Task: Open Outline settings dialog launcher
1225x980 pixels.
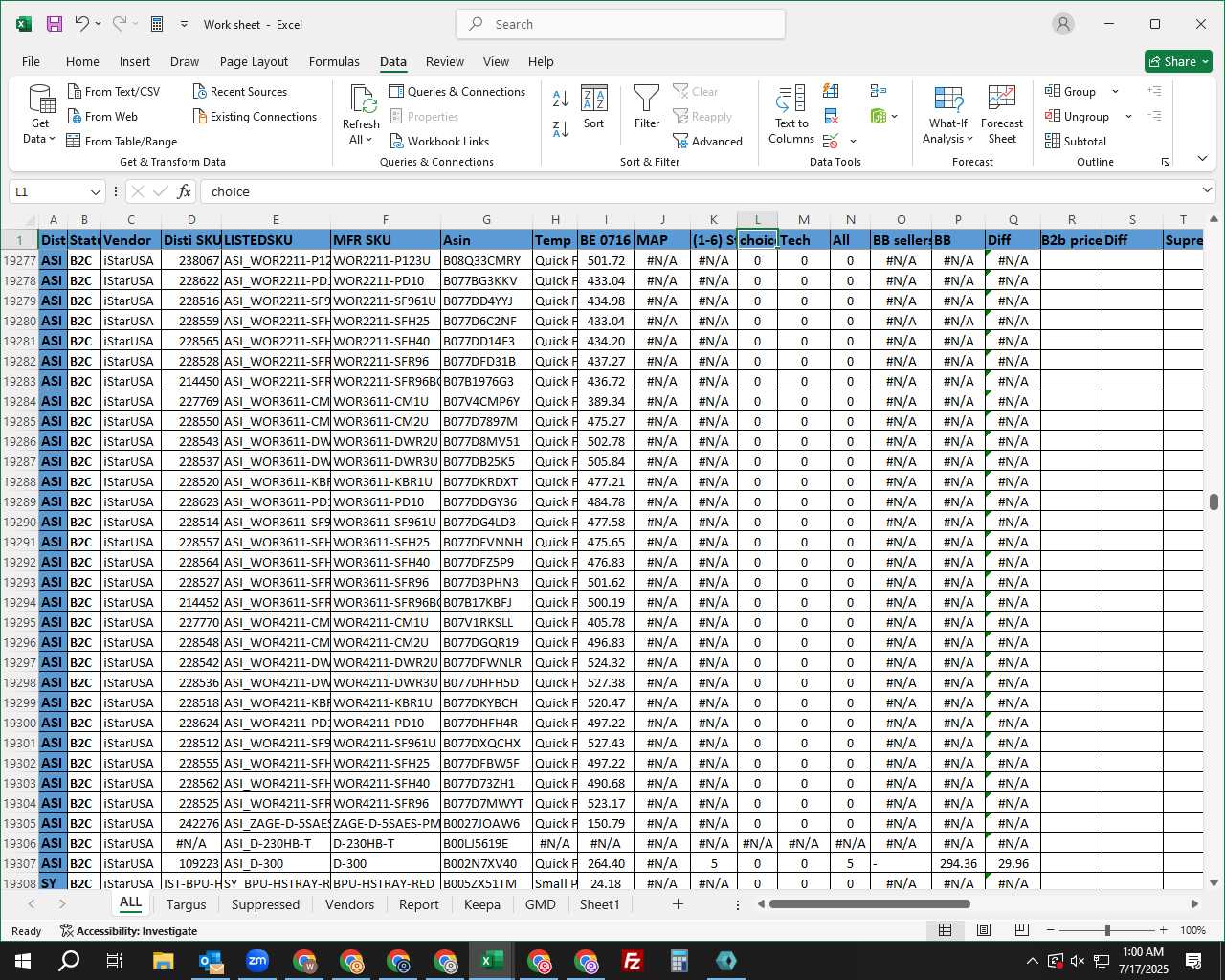Action: (1166, 162)
